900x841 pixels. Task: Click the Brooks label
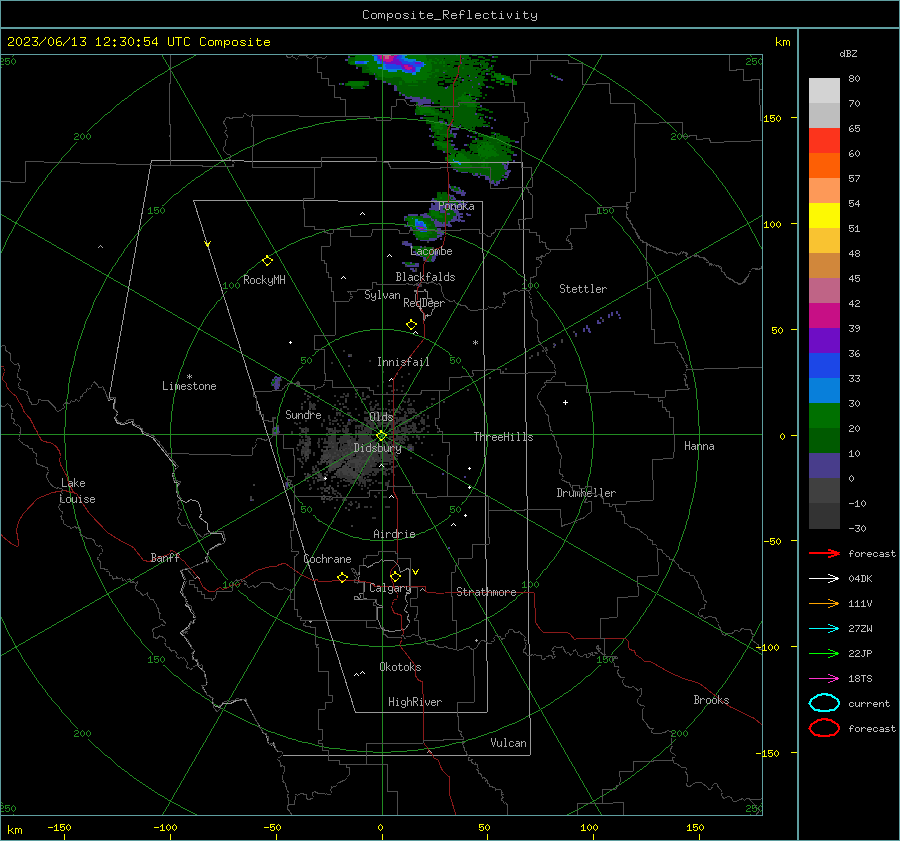tap(711, 700)
